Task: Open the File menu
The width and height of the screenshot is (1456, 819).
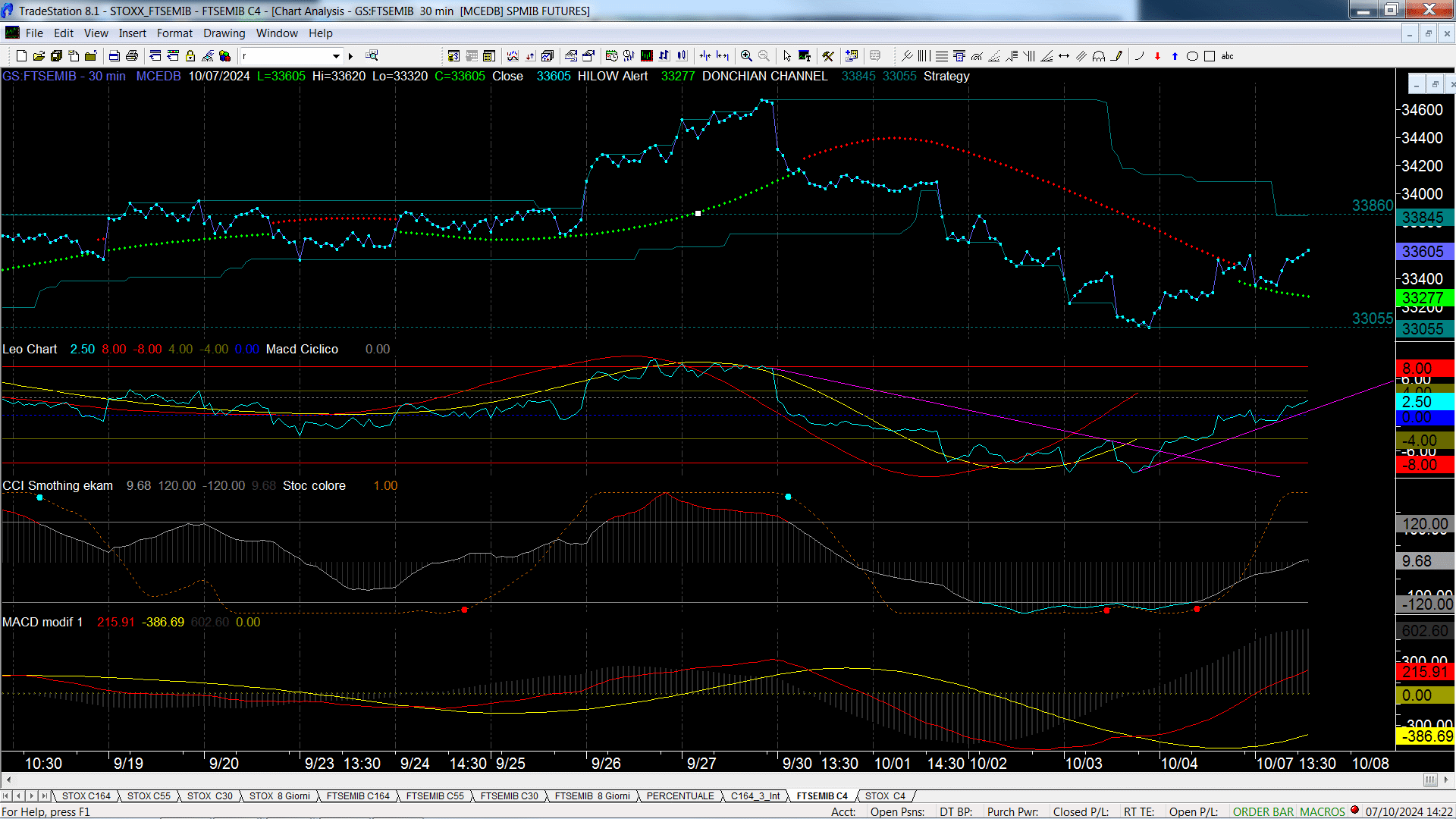Action: click(34, 33)
